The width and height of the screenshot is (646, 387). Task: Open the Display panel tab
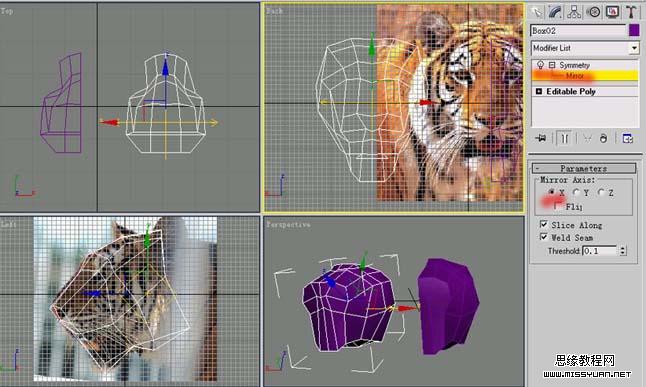[x=612, y=12]
